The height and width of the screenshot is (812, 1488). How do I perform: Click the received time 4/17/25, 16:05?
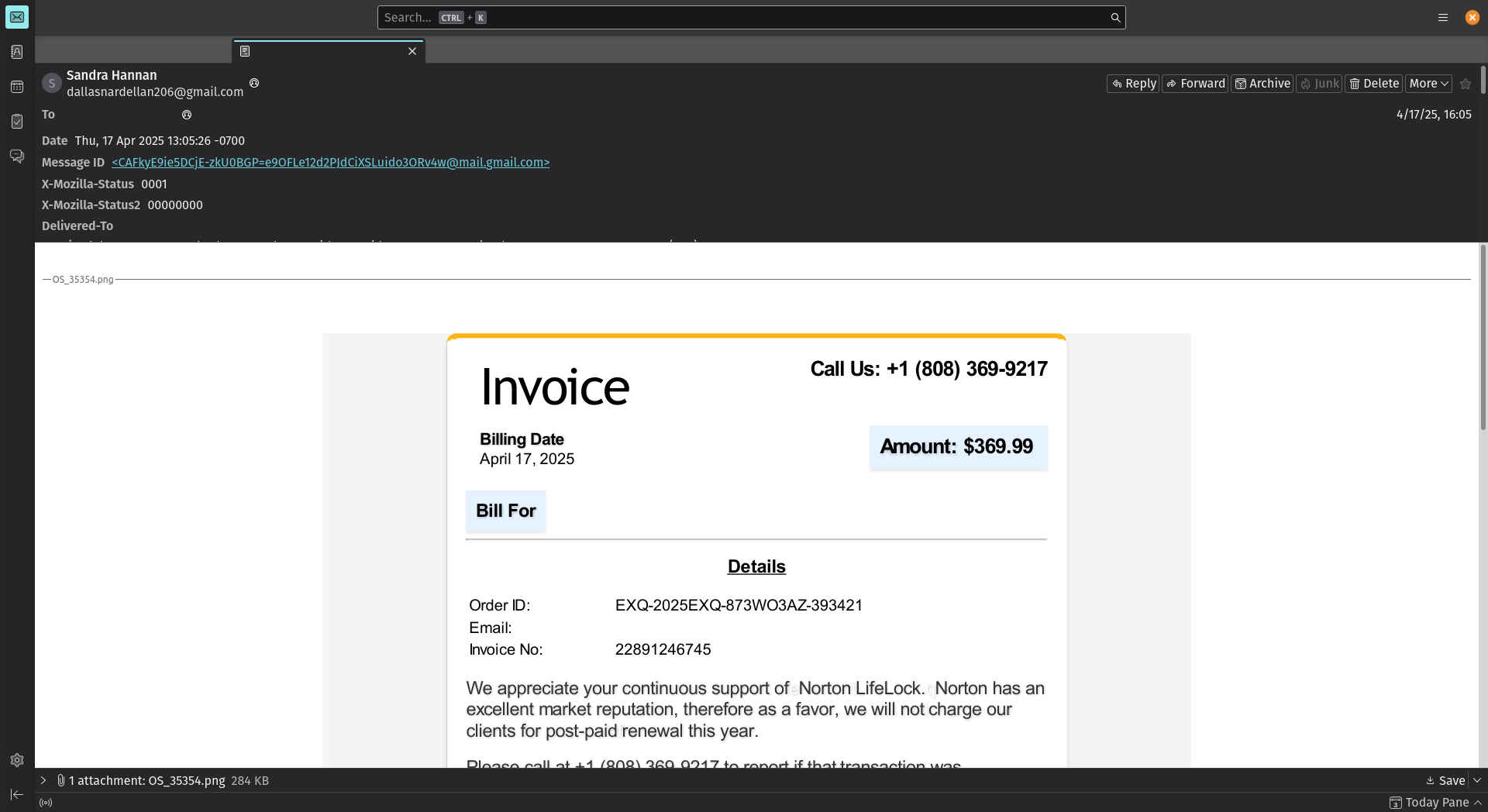pyautogui.click(x=1434, y=115)
